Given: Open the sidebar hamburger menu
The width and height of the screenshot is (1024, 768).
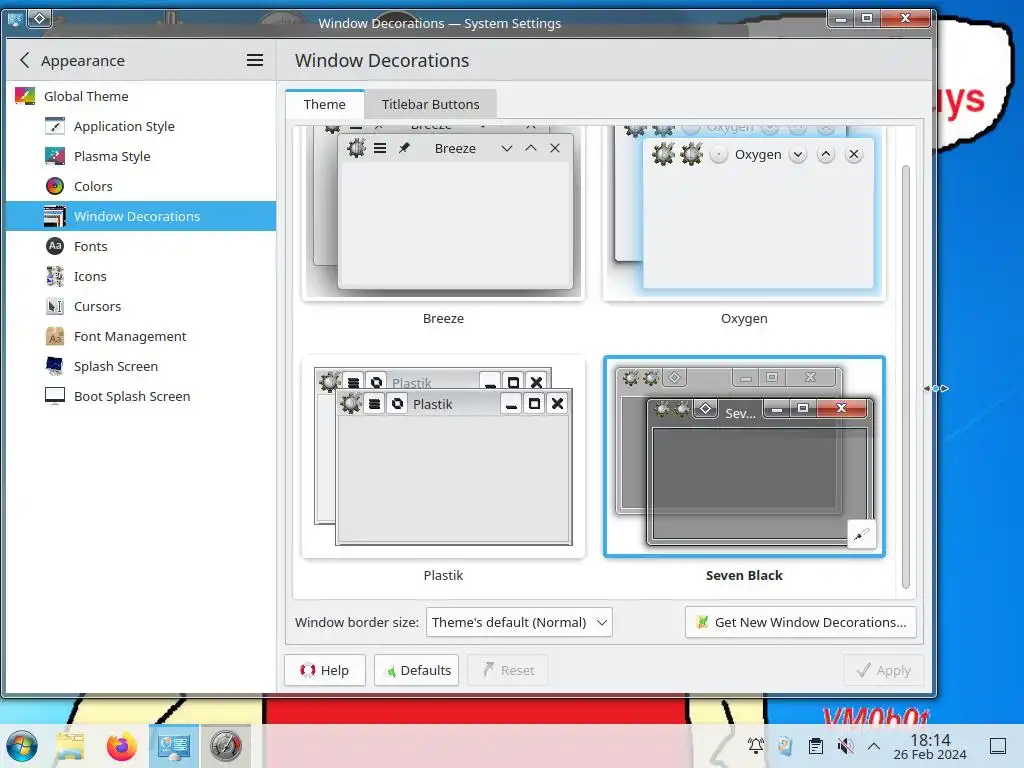Looking at the screenshot, I should point(255,61).
